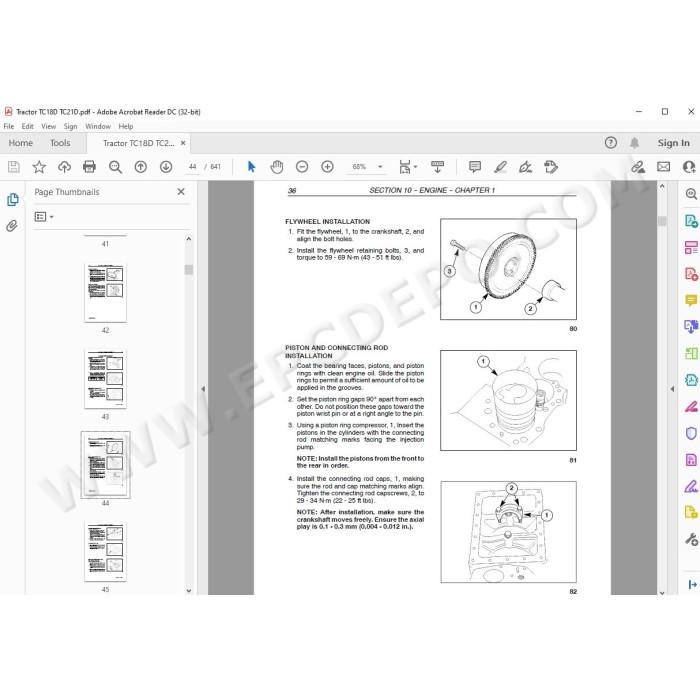
Task: Select the page 45 thumbnail
Action: (x=105, y=552)
